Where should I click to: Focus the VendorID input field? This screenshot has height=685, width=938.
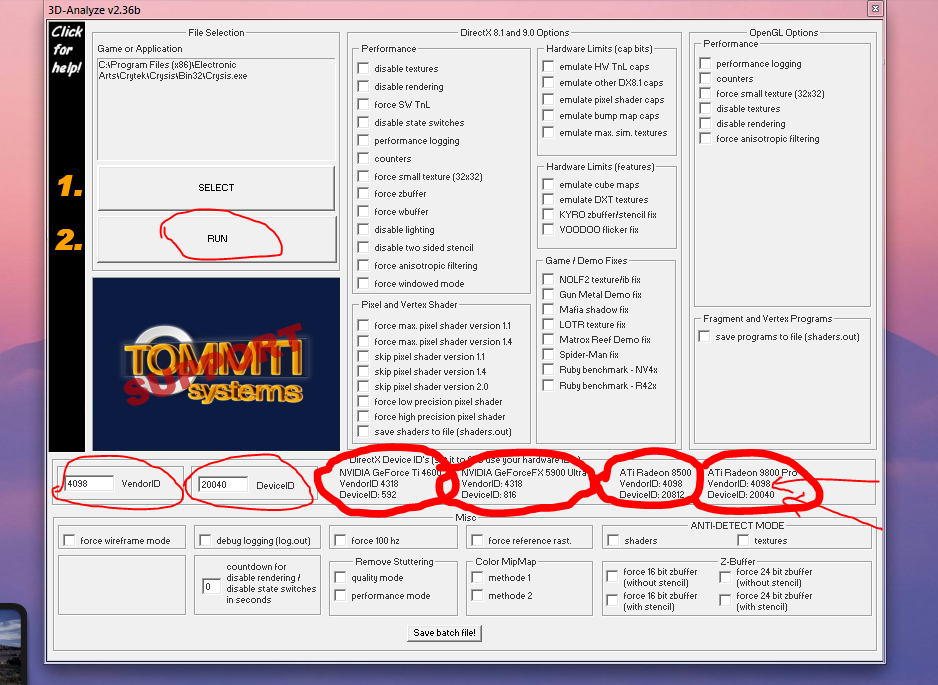tap(89, 483)
